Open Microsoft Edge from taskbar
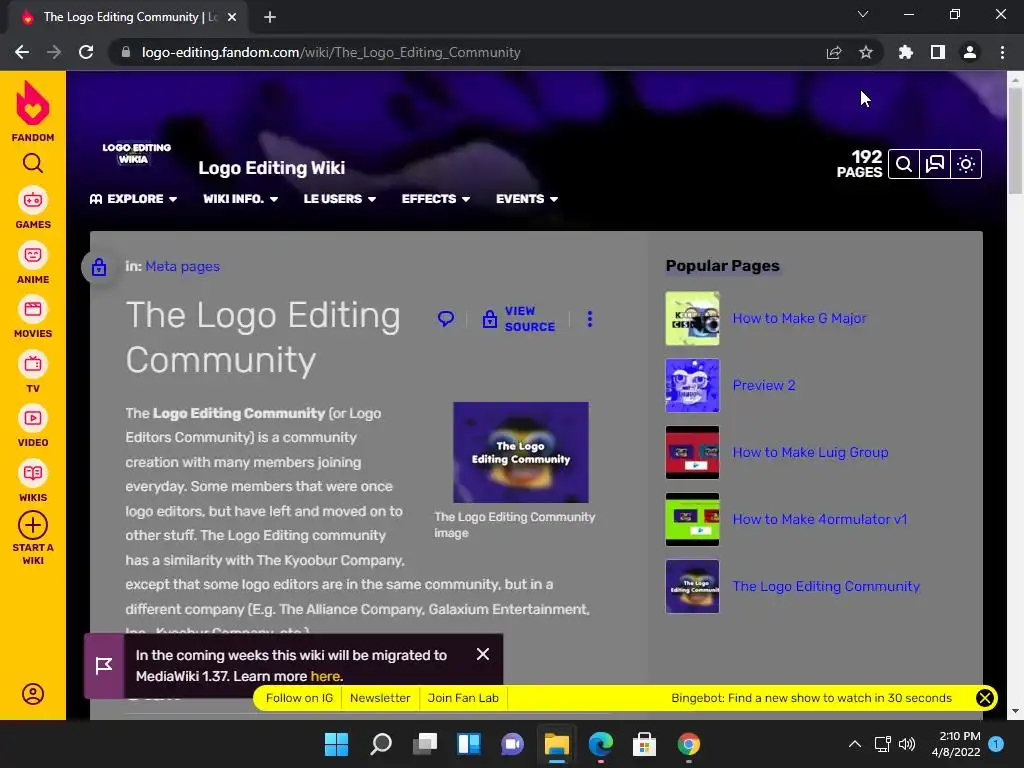The width and height of the screenshot is (1024, 768). pos(600,744)
